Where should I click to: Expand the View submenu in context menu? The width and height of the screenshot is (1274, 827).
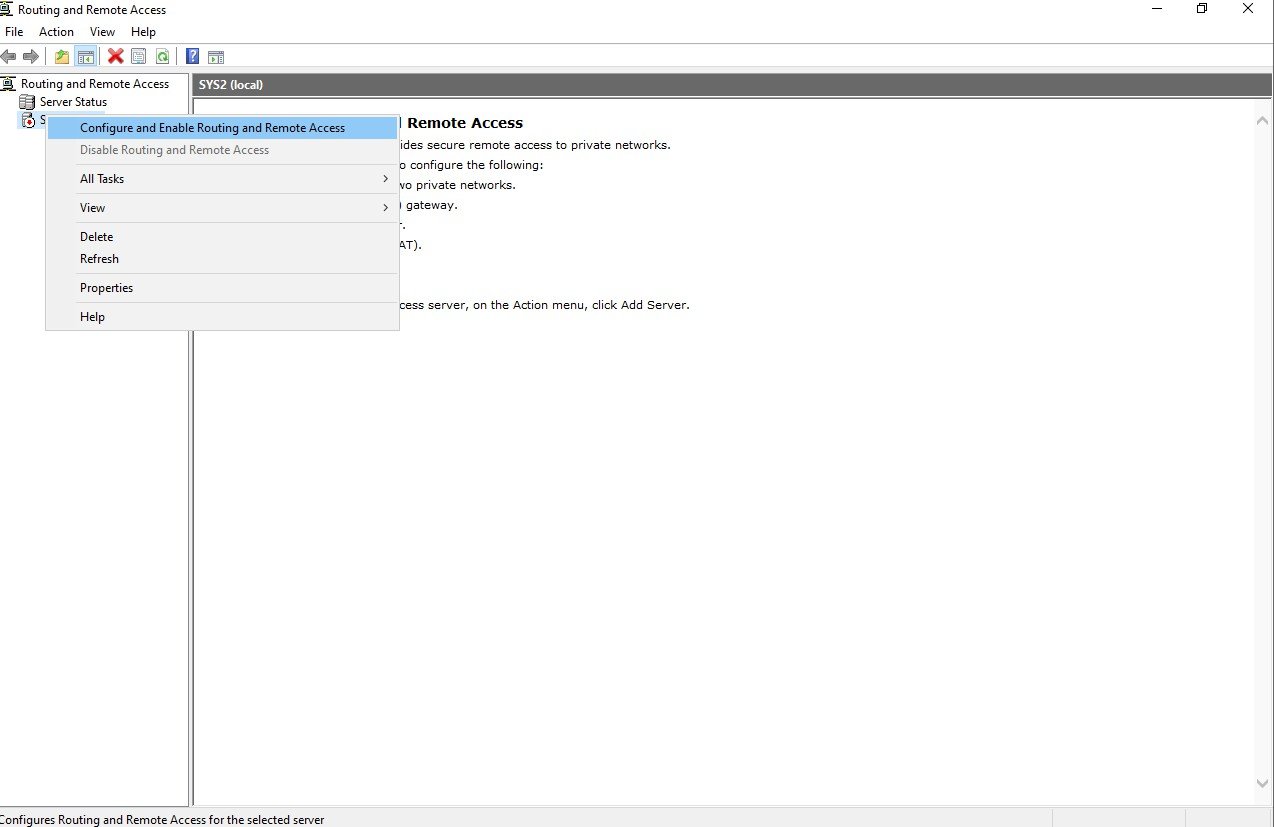pos(222,208)
